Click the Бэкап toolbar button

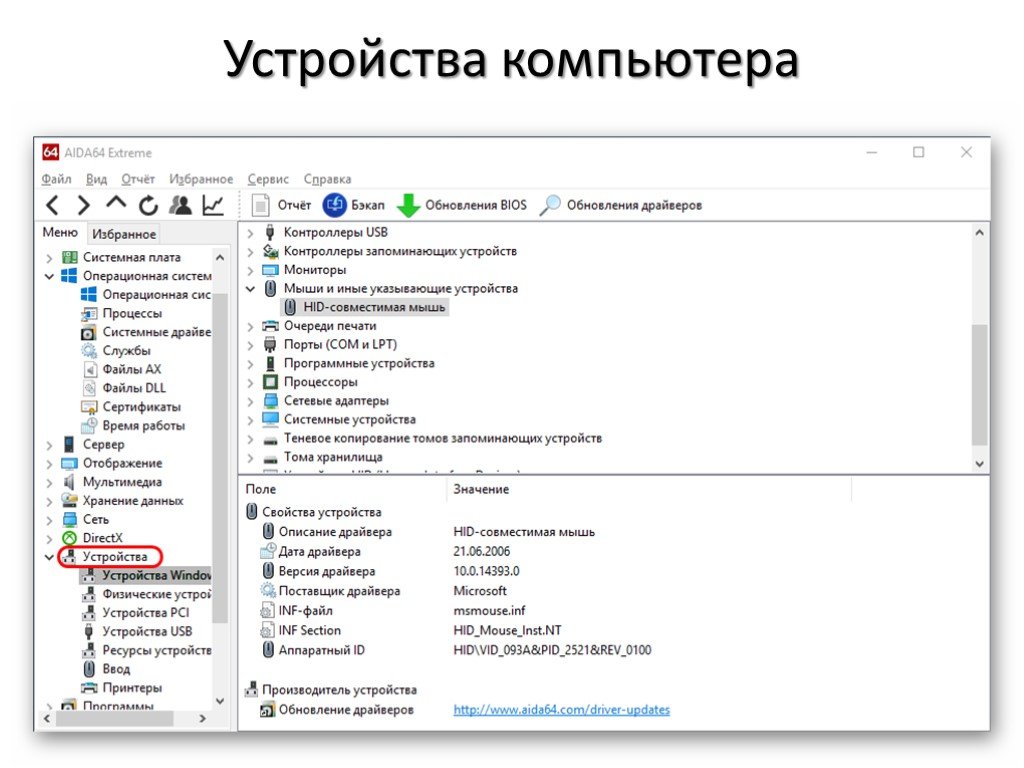[354, 205]
